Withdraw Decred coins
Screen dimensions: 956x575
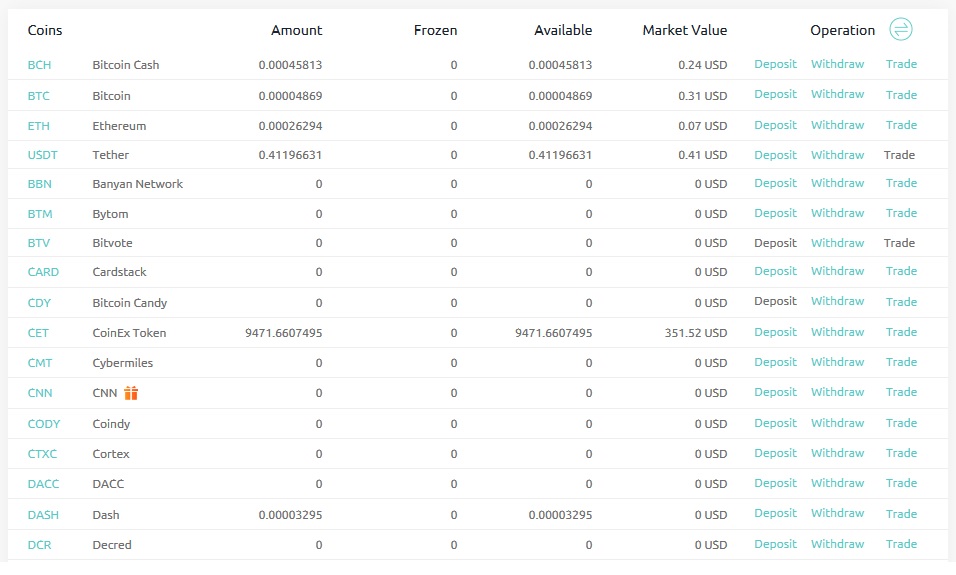tap(837, 544)
